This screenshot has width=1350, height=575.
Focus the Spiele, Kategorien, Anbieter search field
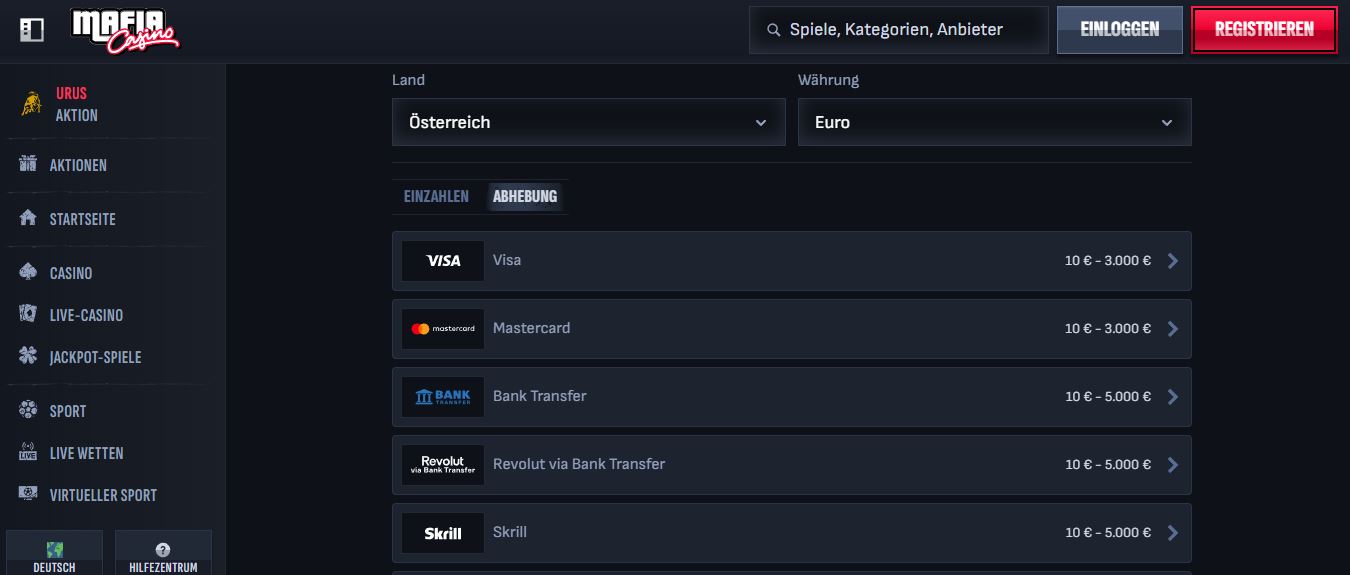pos(899,30)
